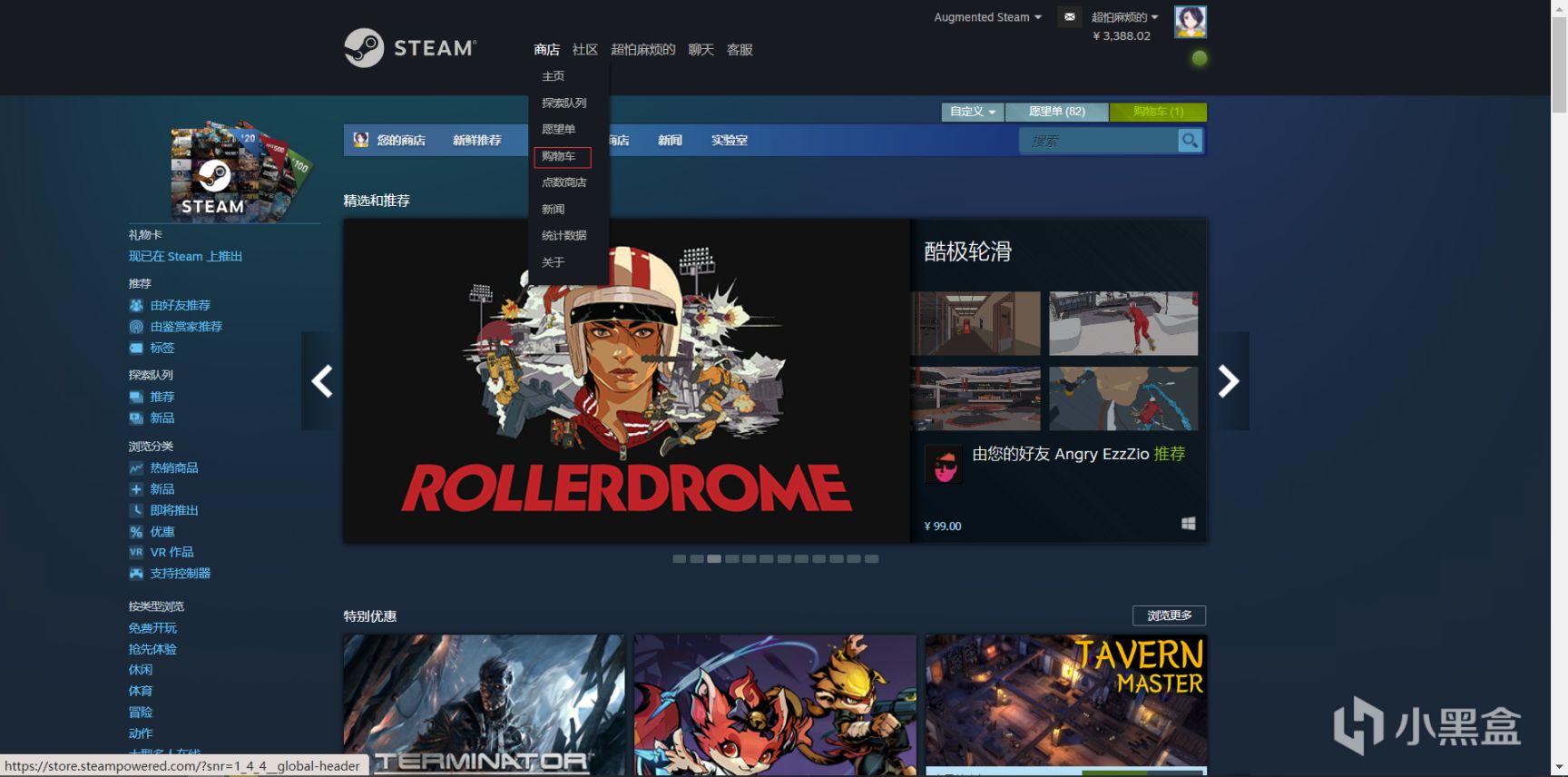Screen dimensions: 1568x777
Task: Click the plus icon beside 浏览分类 新品
Action: 136,489
